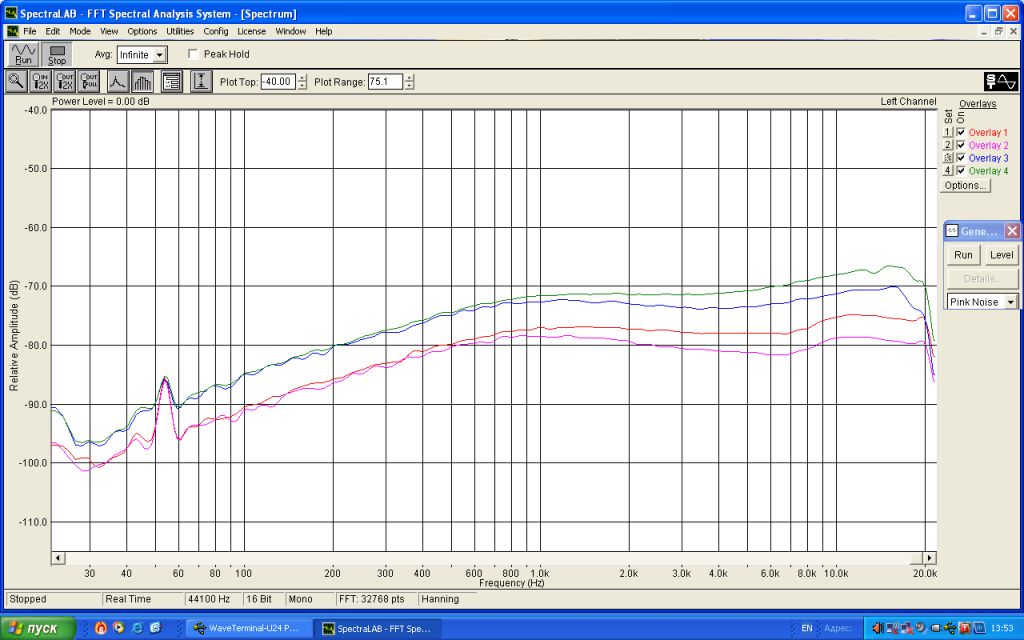Increase Plot Range with up arrow
Viewport: 1024px width, 640px height.
coord(409,78)
